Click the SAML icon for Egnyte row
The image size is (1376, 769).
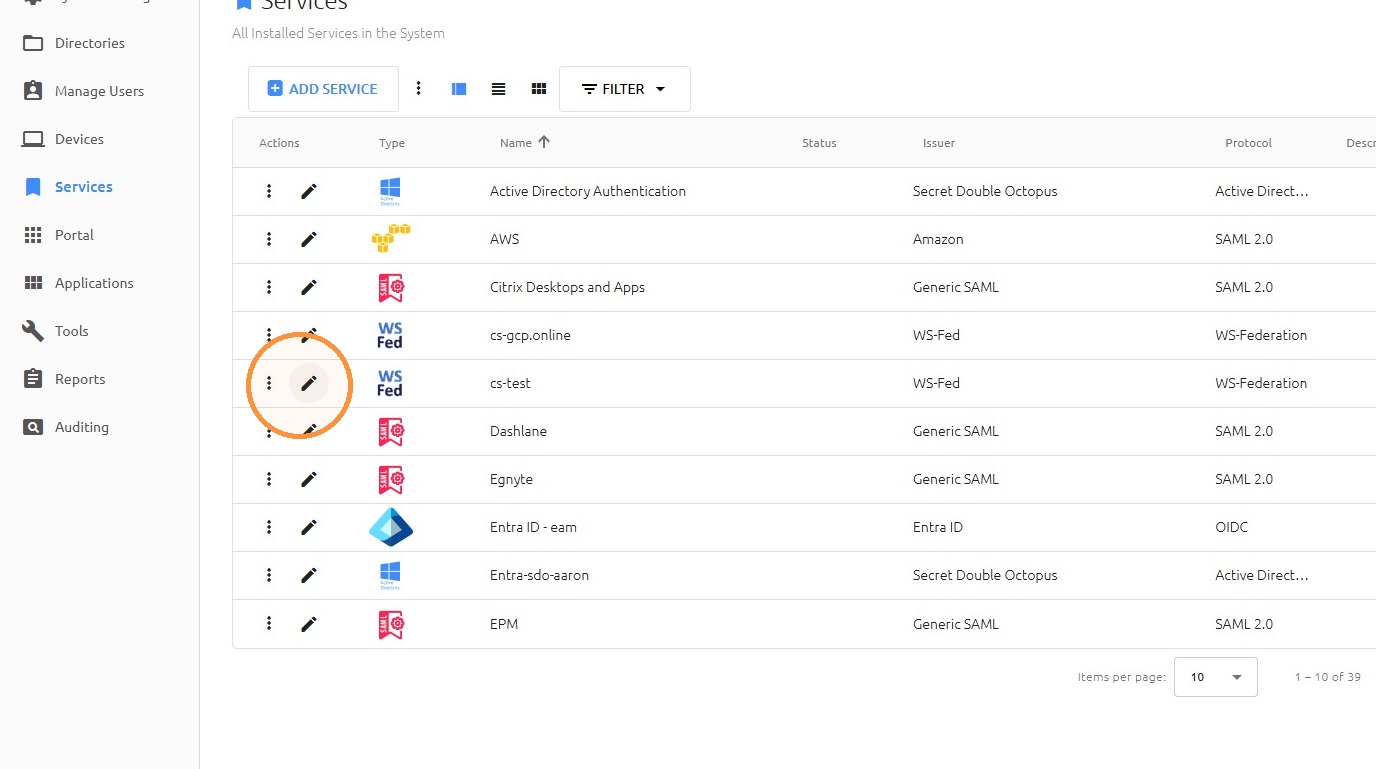tap(390, 479)
